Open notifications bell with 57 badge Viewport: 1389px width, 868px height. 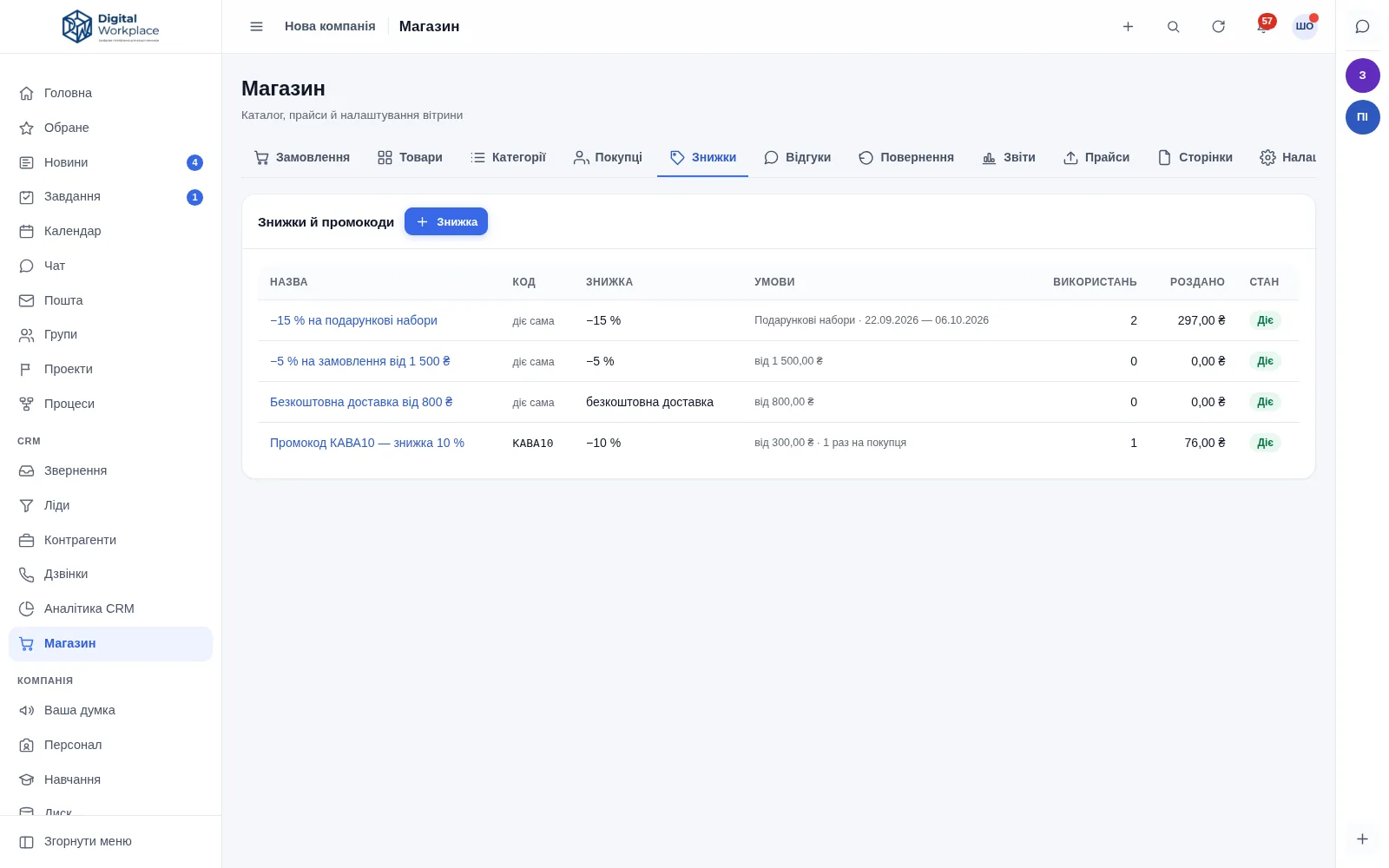coord(1263,26)
